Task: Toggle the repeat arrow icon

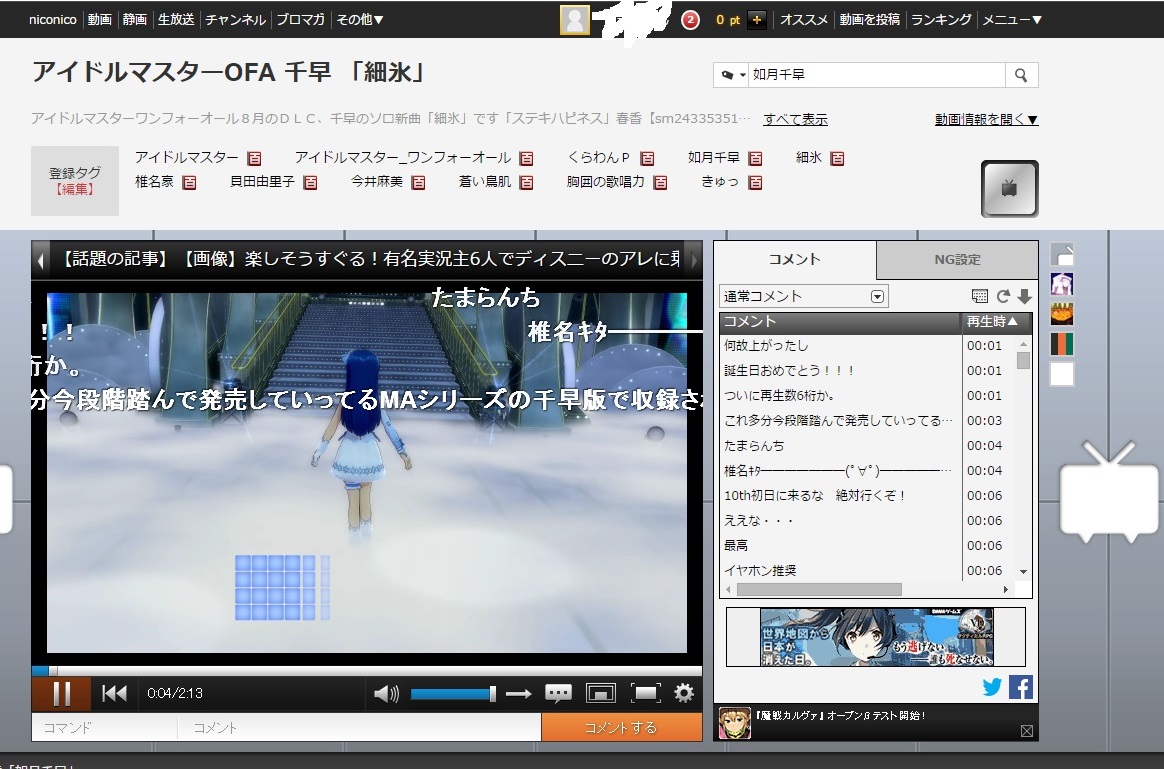Action: tap(518, 694)
